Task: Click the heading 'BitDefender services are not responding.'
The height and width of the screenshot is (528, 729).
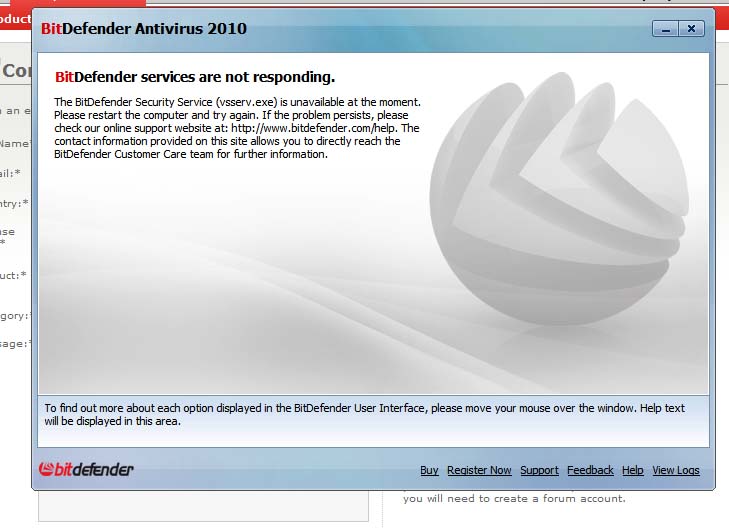Action: pos(195,77)
